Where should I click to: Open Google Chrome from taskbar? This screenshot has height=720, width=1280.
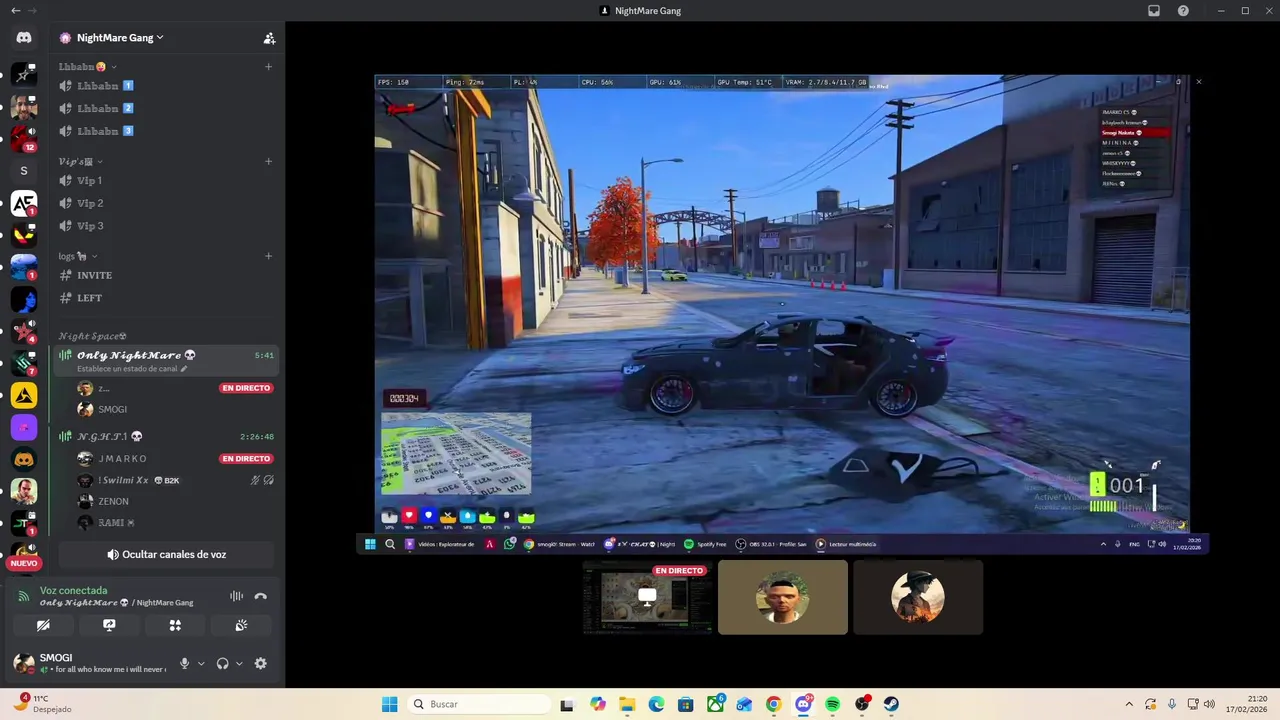pos(774,704)
